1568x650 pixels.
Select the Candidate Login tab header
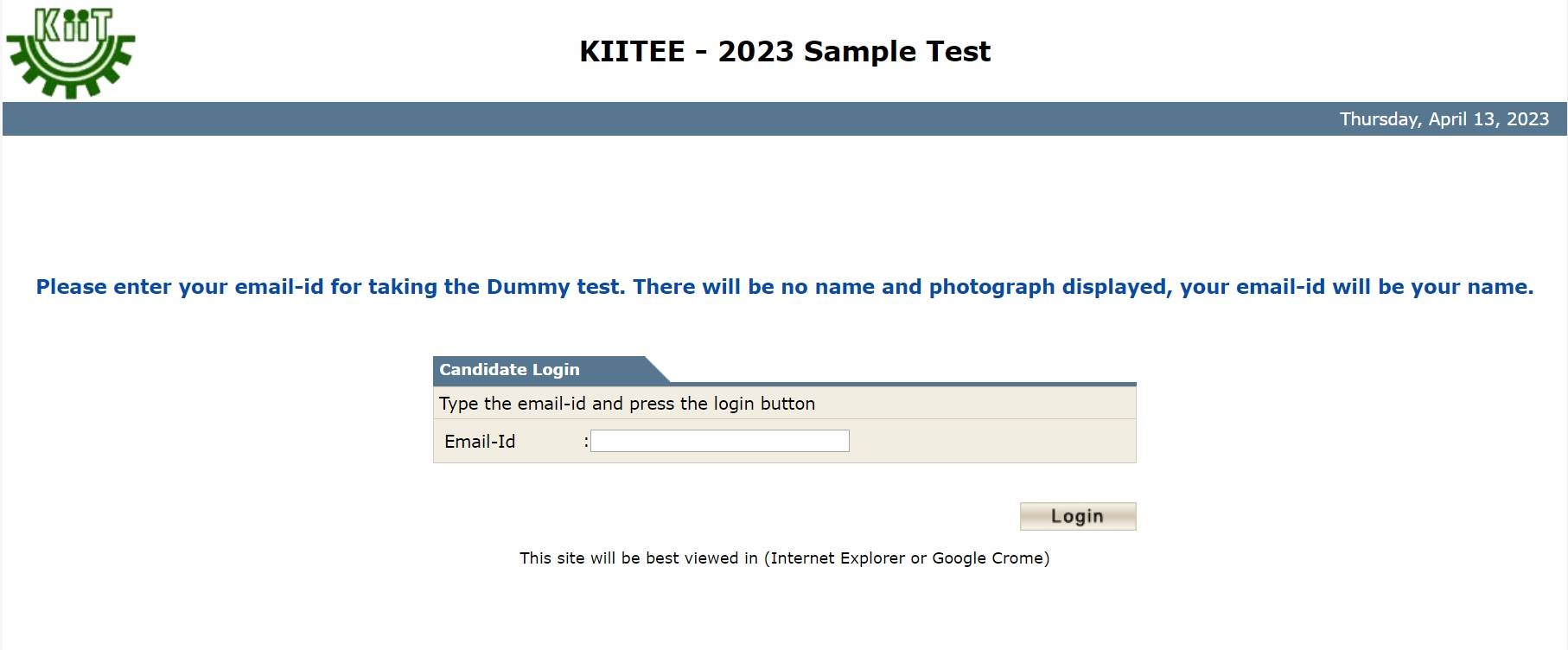tap(510, 370)
